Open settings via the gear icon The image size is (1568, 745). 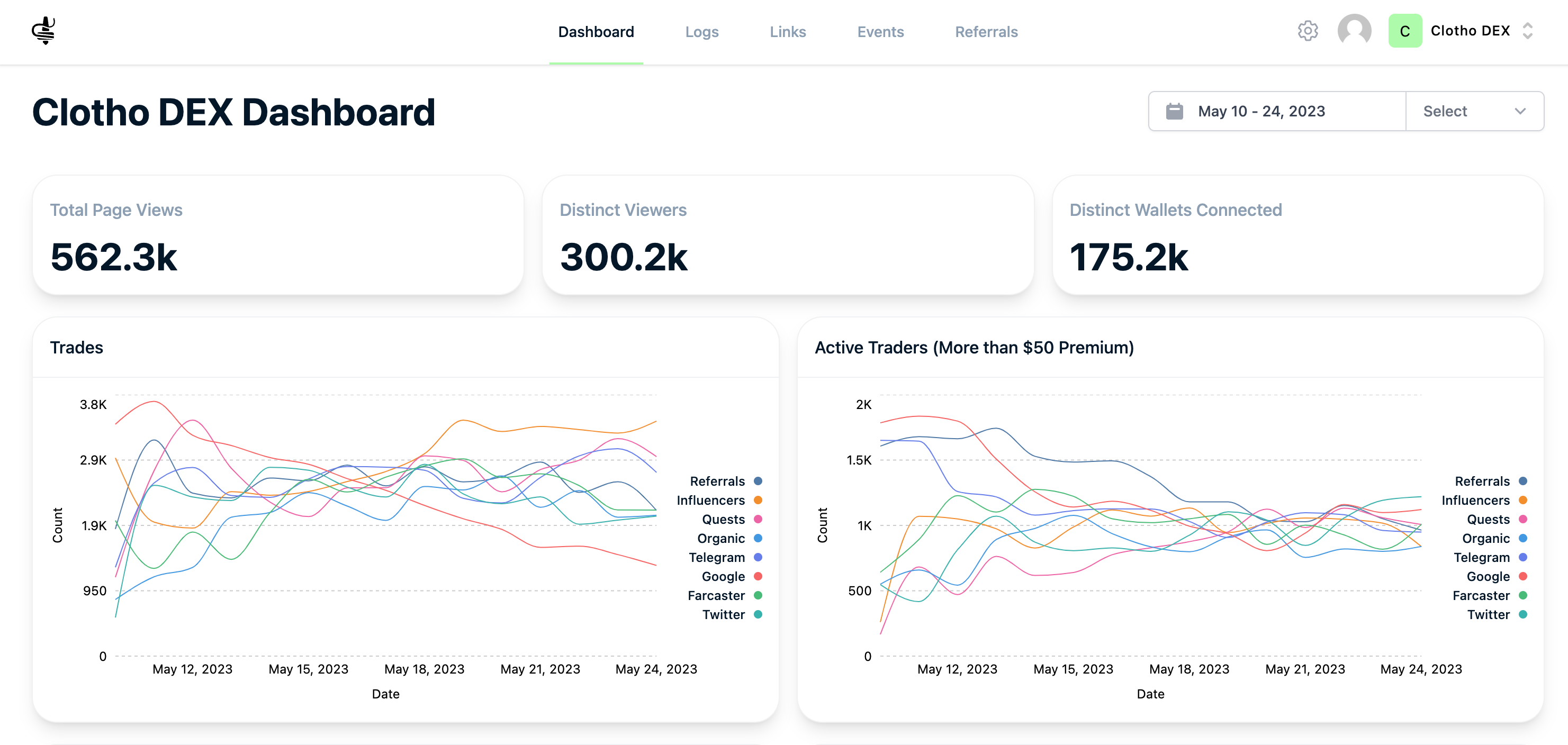click(1308, 31)
